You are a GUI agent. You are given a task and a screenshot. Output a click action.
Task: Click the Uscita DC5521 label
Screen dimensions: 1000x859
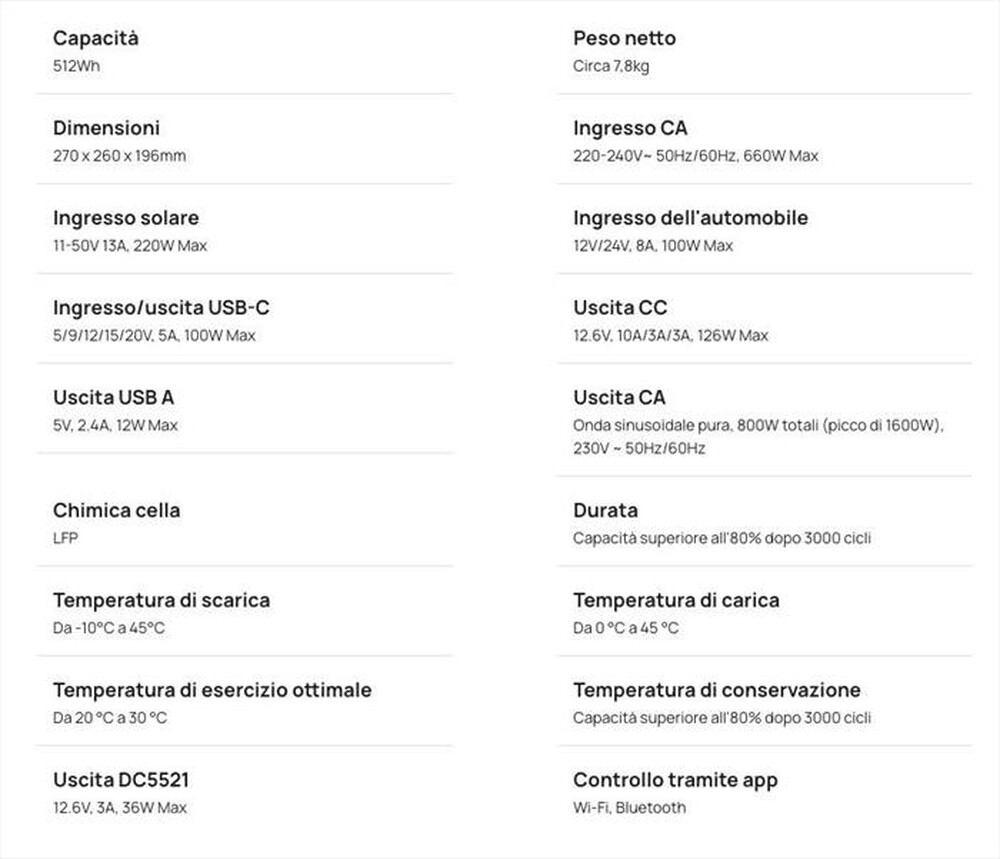120,780
